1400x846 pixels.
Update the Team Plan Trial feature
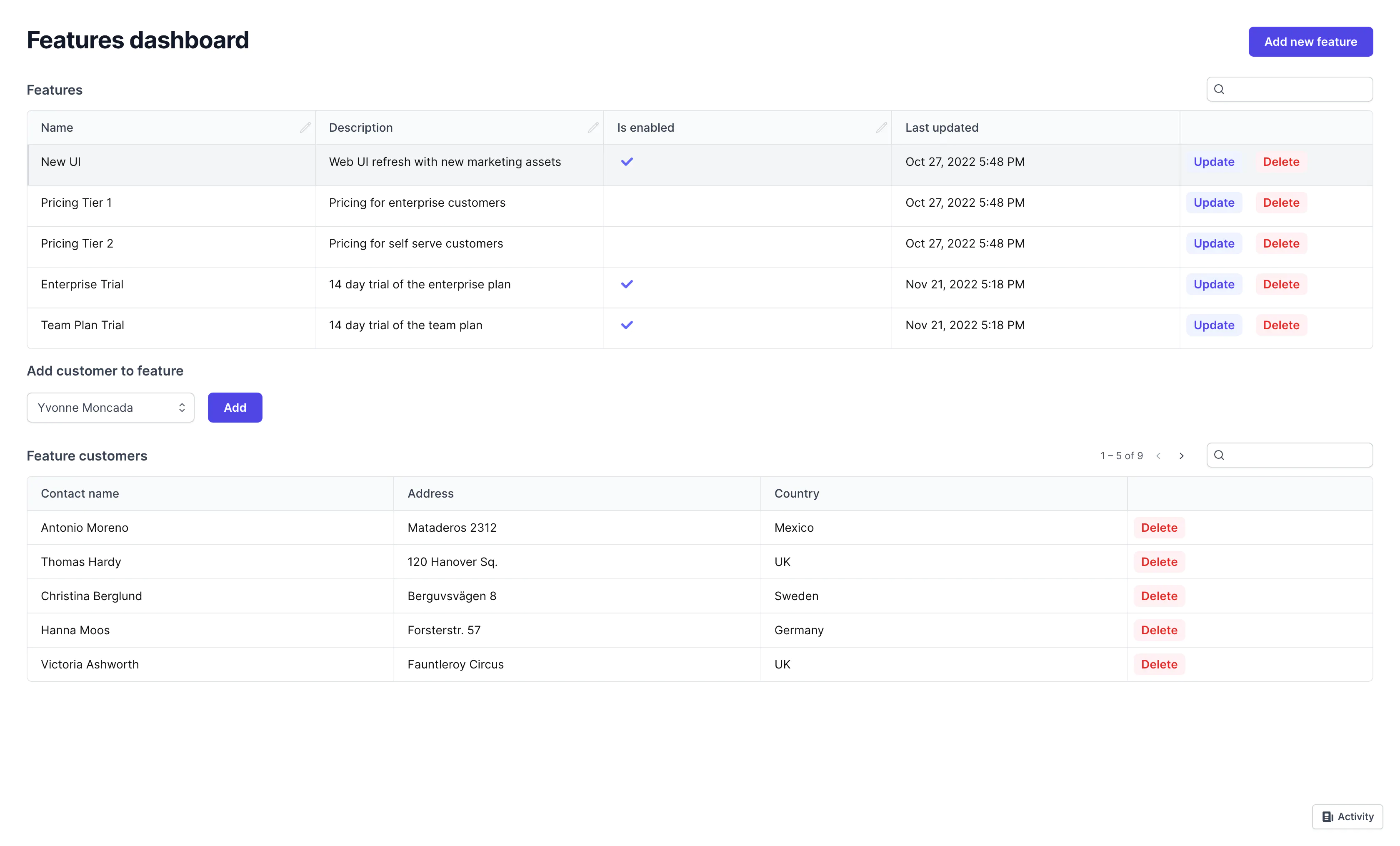[1214, 325]
